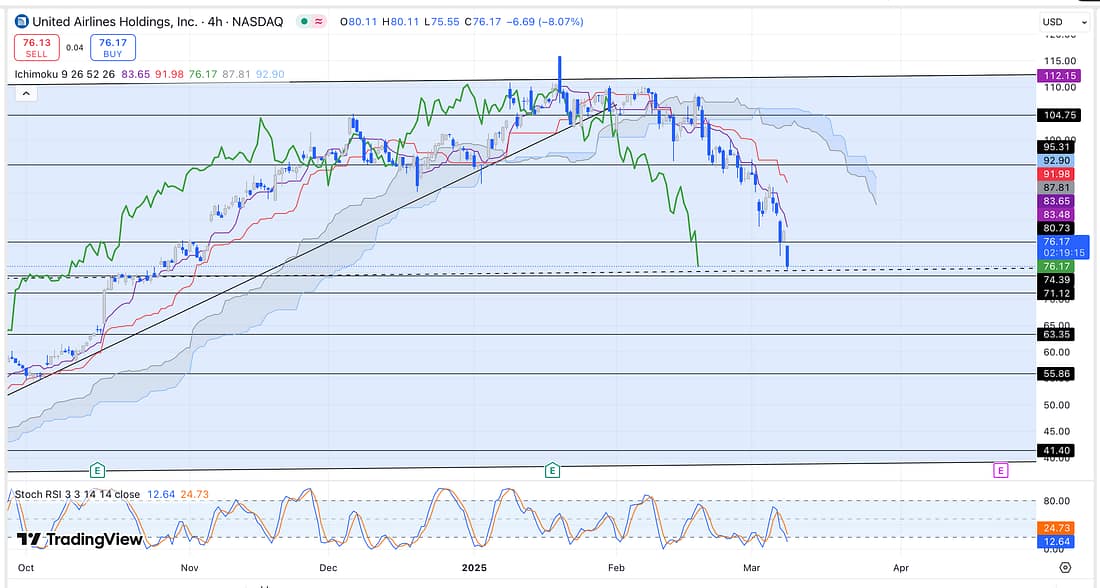Image resolution: width=1100 pixels, height=588 pixels.
Task: Select the Ichimoku 9 26 52 26 indicator legend
Action: click(65, 74)
